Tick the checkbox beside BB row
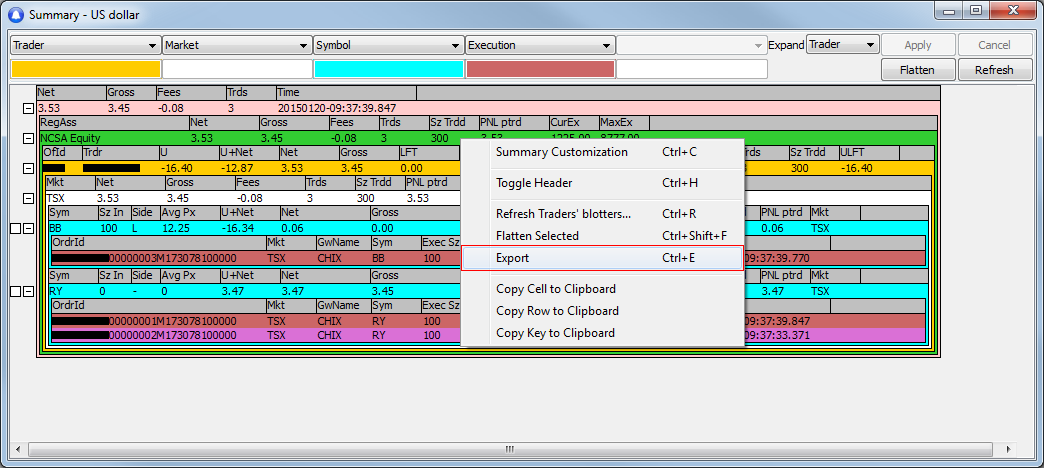 click(15, 229)
